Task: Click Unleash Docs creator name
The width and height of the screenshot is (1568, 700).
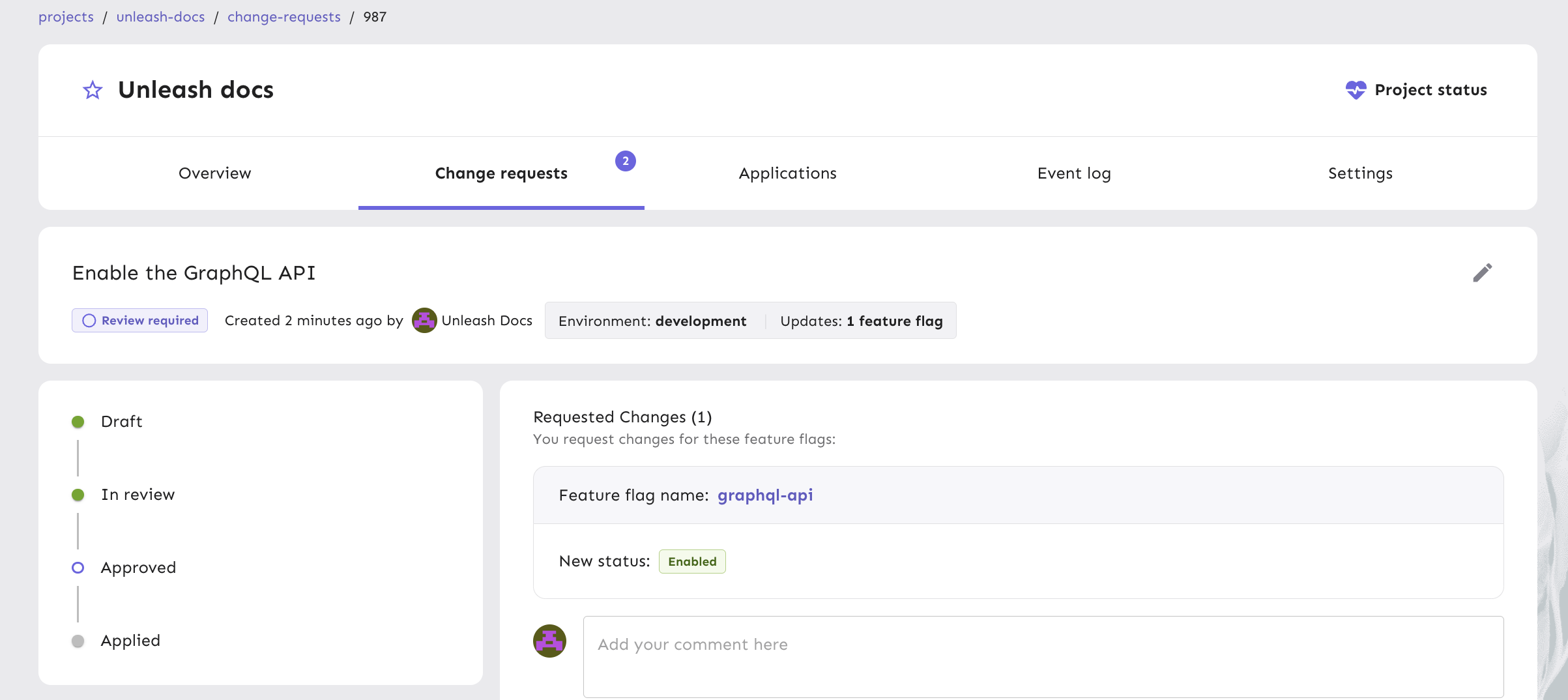Action: (487, 321)
